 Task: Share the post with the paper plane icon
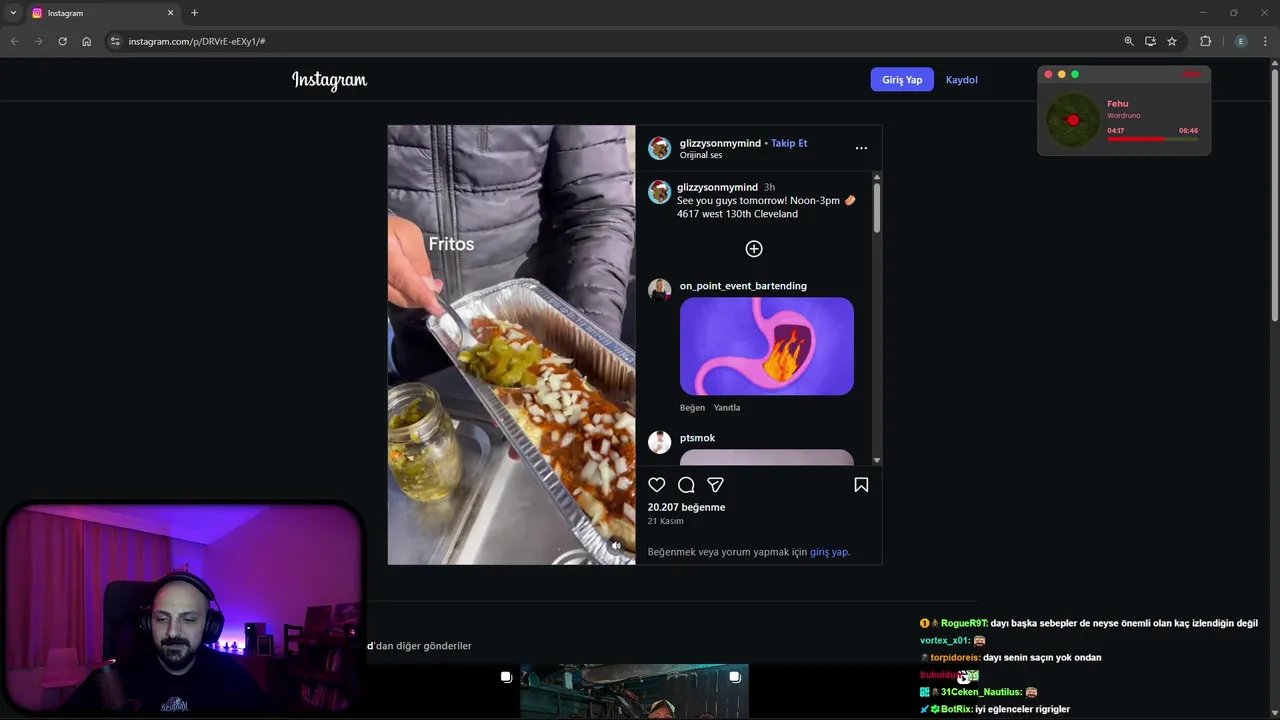[x=715, y=485]
